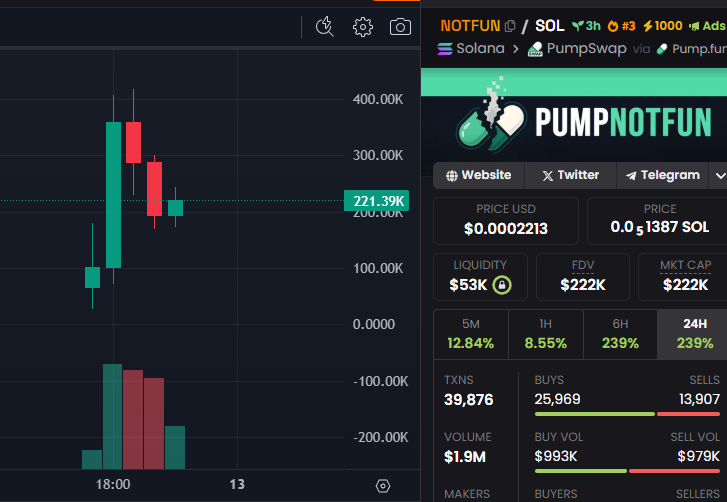
Task: Click the PRICE USD $0.0002213 box
Action: pyautogui.click(x=506, y=221)
